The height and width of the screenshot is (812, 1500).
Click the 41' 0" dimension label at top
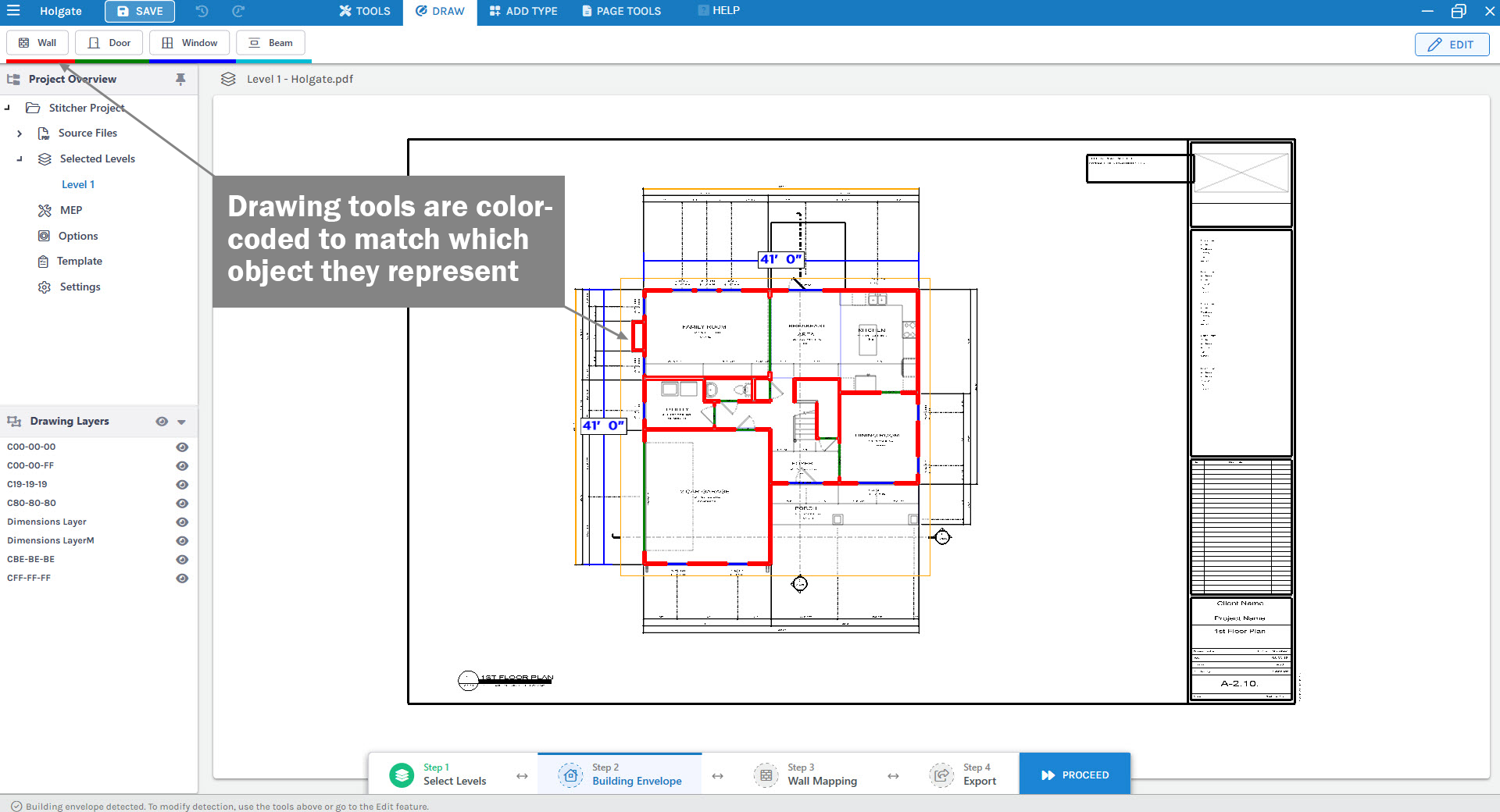780,259
